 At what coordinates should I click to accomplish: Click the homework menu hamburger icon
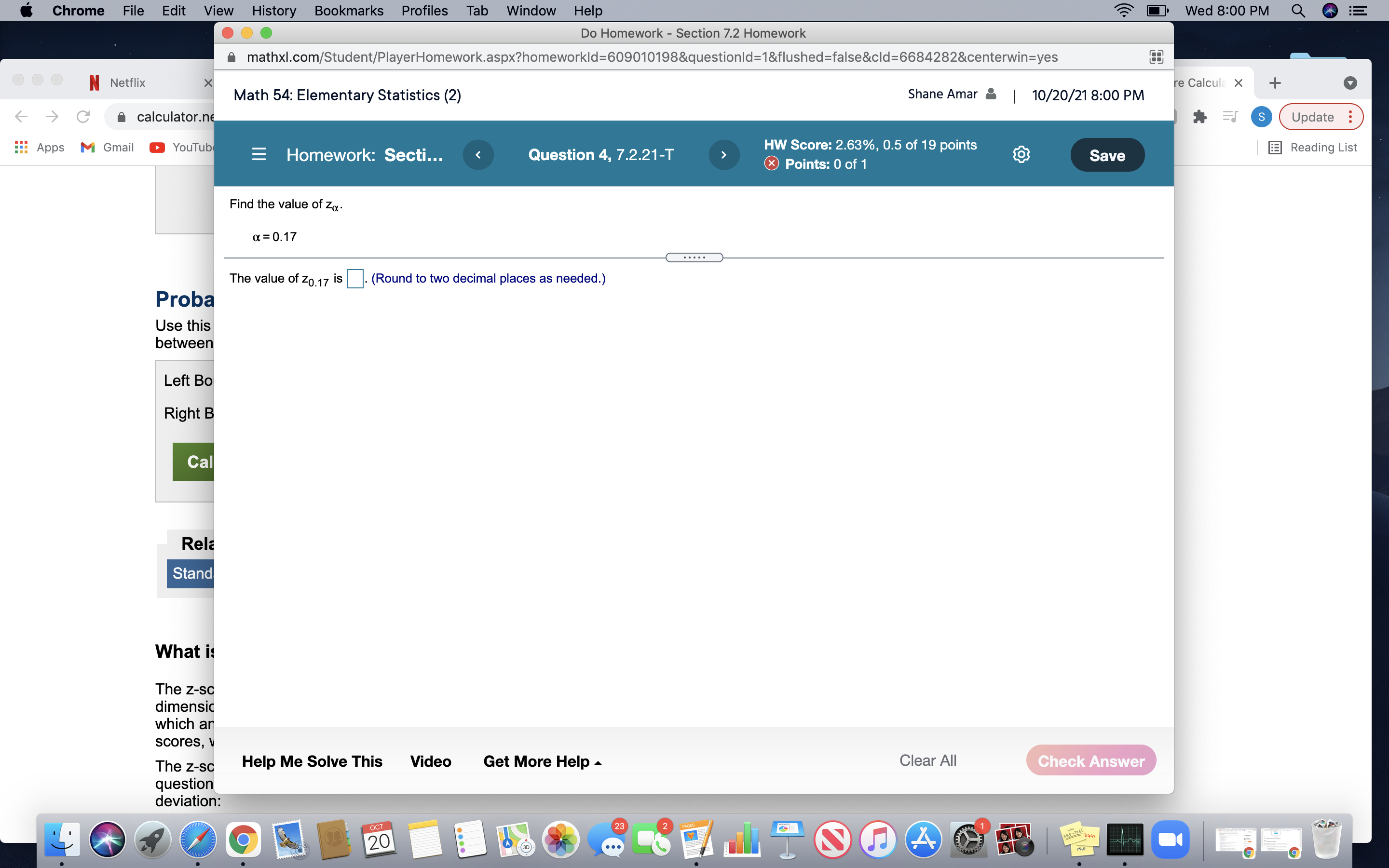coord(259,154)
